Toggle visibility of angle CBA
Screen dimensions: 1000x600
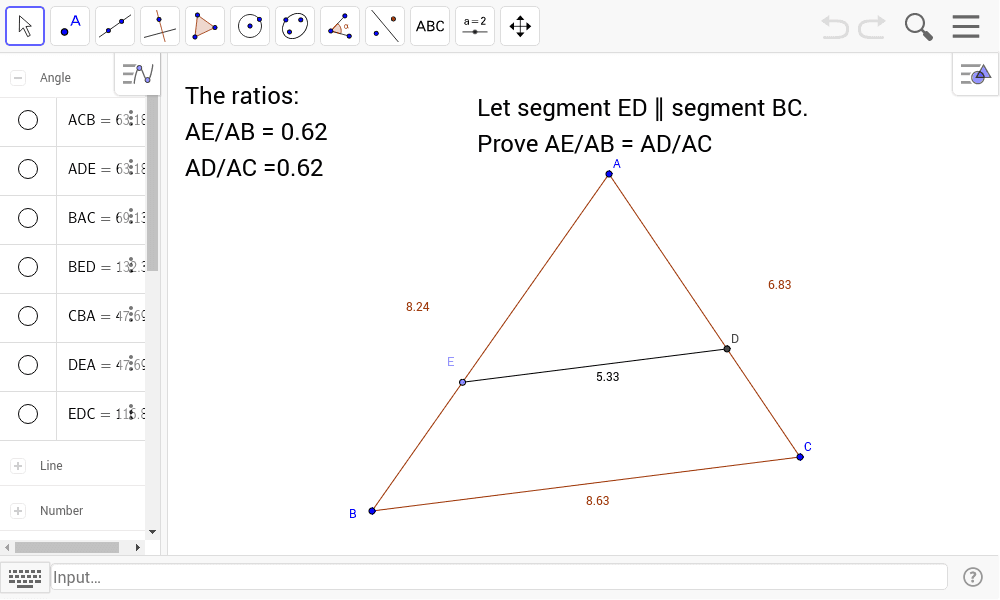(x=28, y=316)
